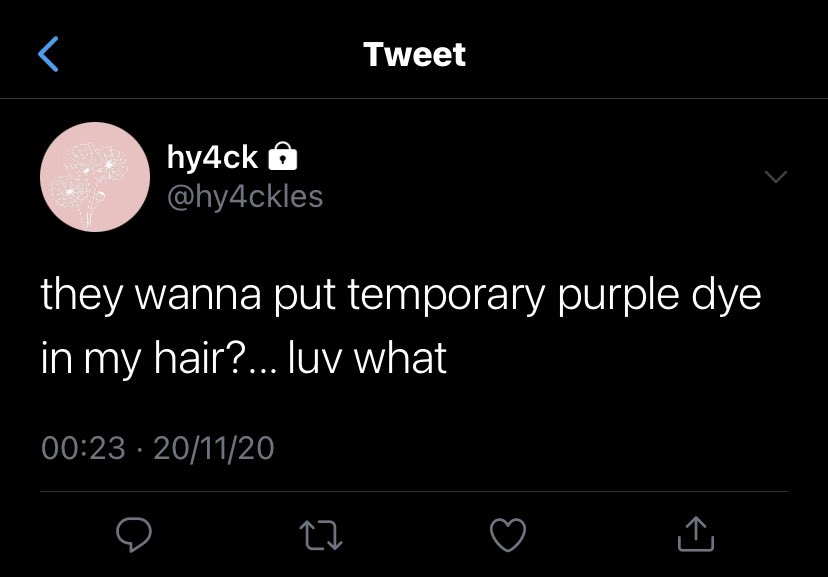The image size is (828, 577).
Task: Go back using the blue arrow
Action: 48,54
